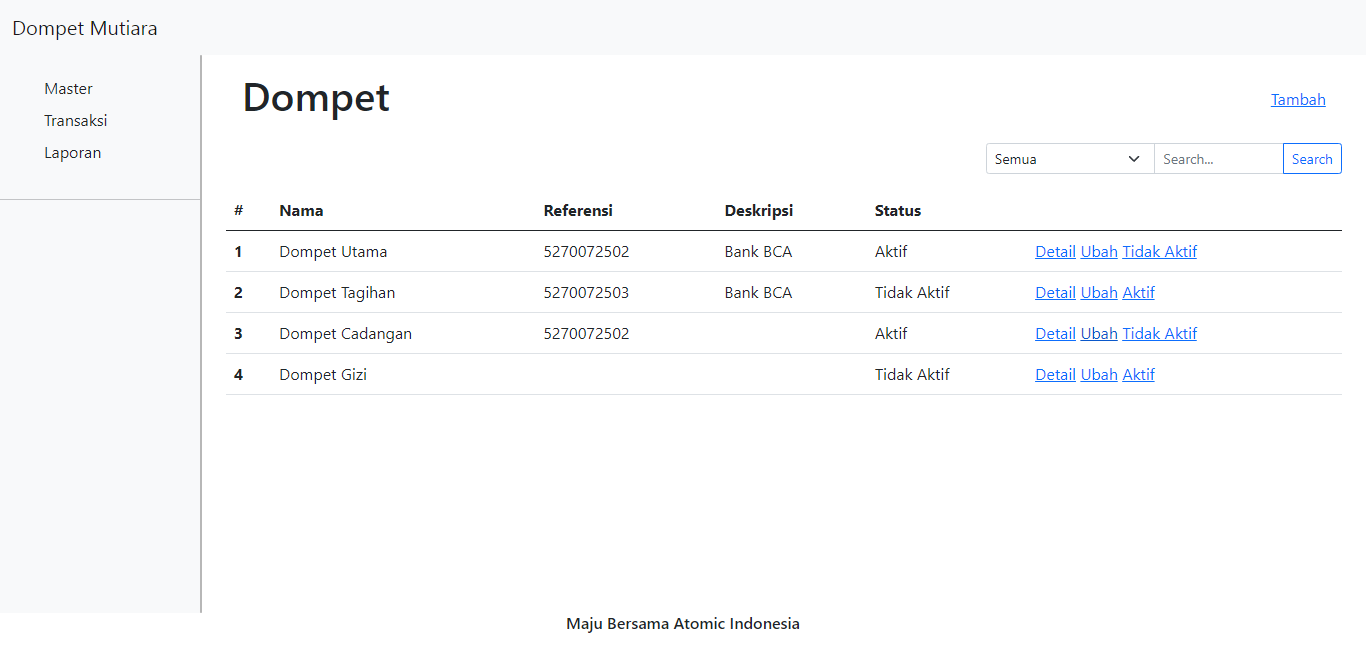Click Ubah for Dompet Gizi
1366x651 pixels.
[1098, 374]
